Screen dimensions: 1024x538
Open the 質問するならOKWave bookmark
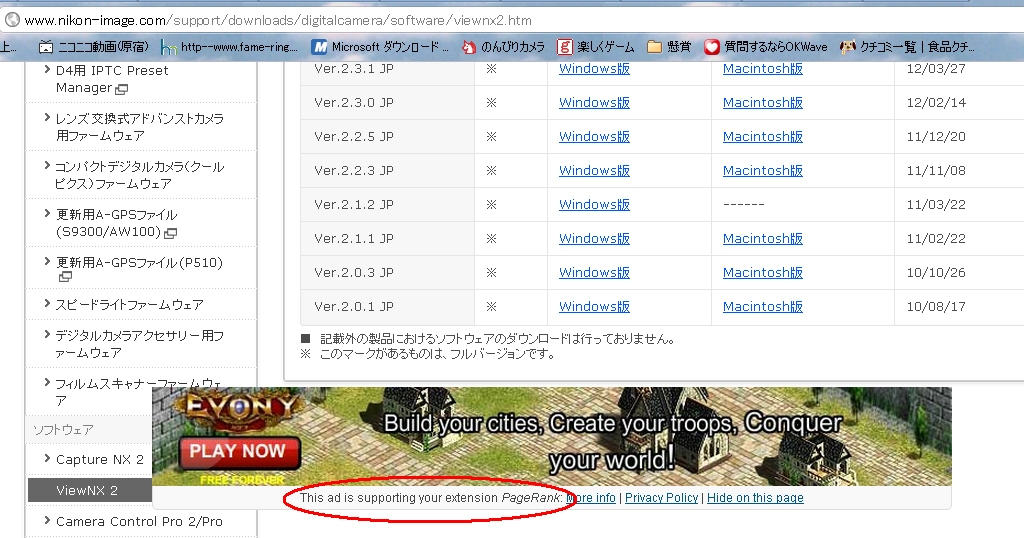pyautogui.click(x=765, y=47)
